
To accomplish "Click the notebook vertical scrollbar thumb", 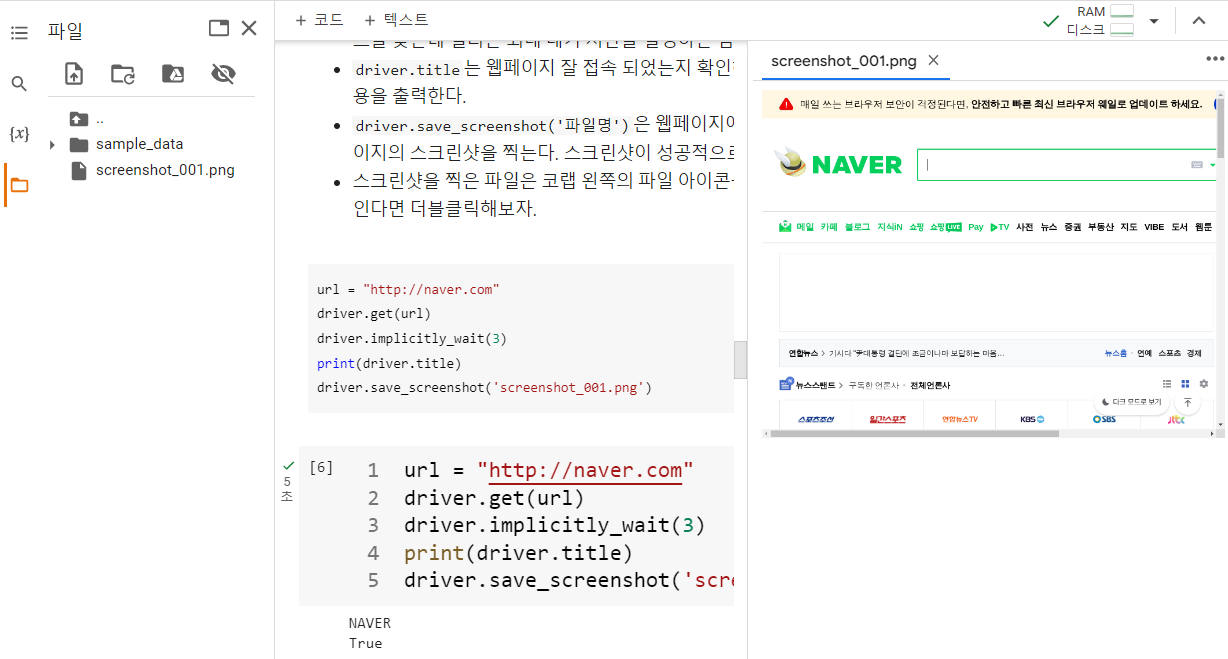I will point(740,359).
